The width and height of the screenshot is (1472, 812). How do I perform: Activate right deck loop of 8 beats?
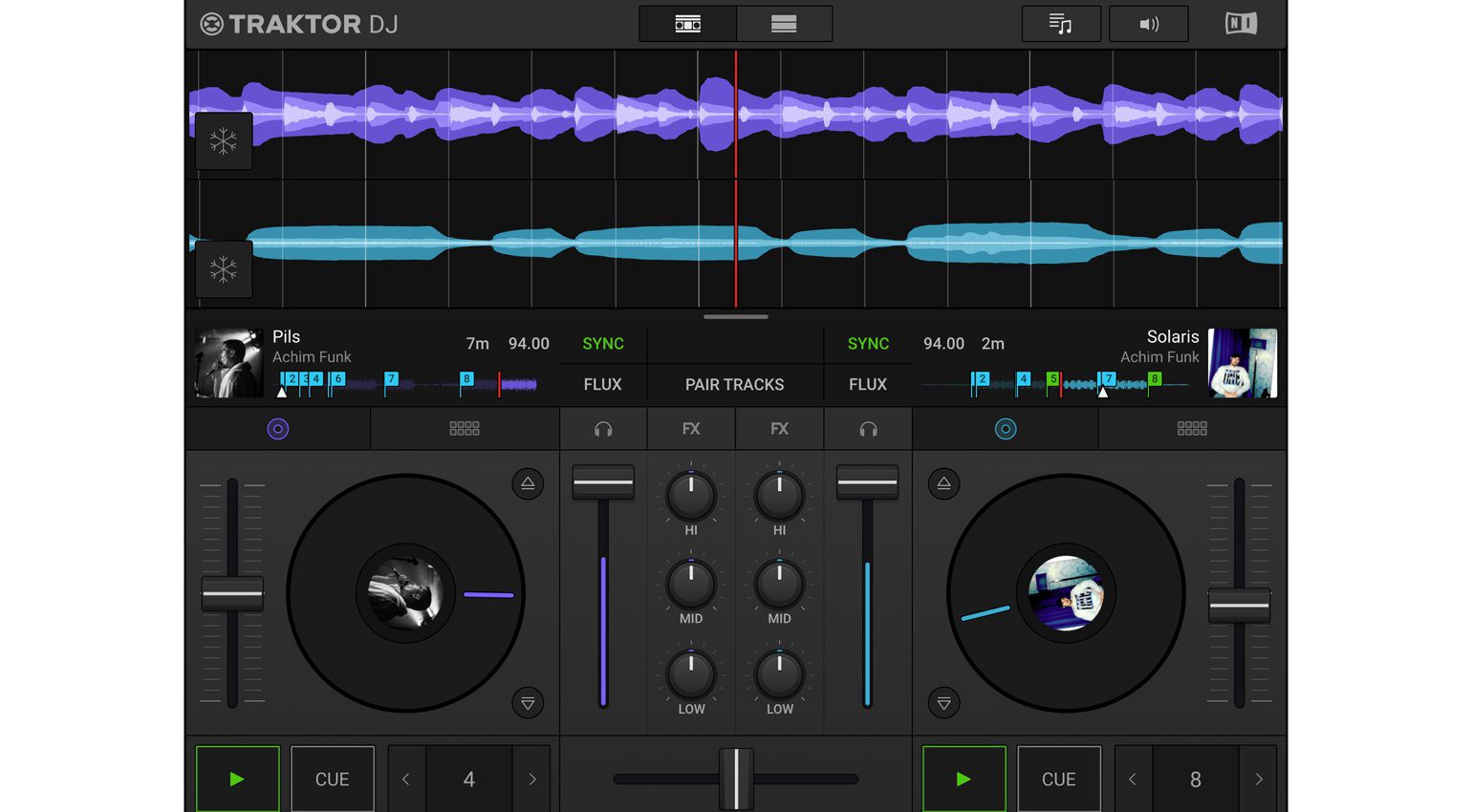(1196, 780)
